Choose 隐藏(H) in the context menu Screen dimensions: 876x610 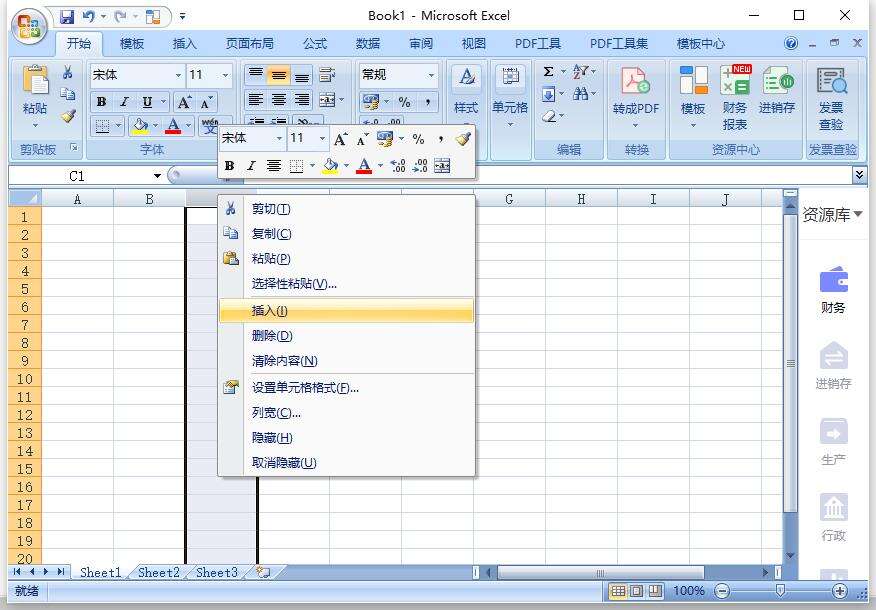346,437
